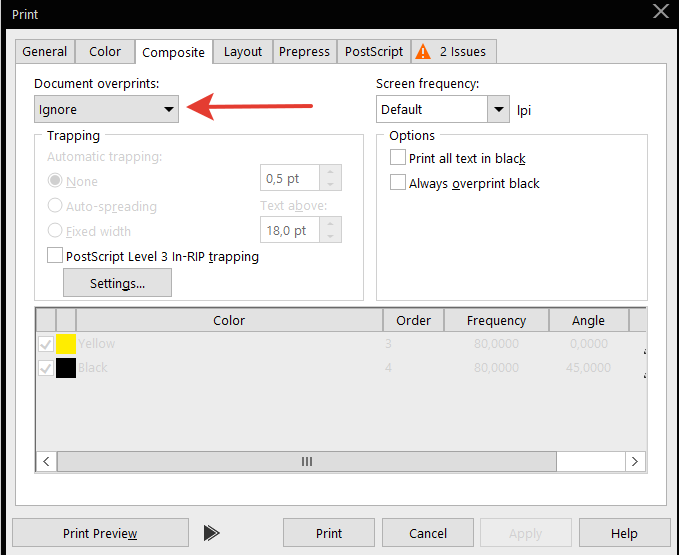
Task: Click the Angle column header
Action: (588, 320)
